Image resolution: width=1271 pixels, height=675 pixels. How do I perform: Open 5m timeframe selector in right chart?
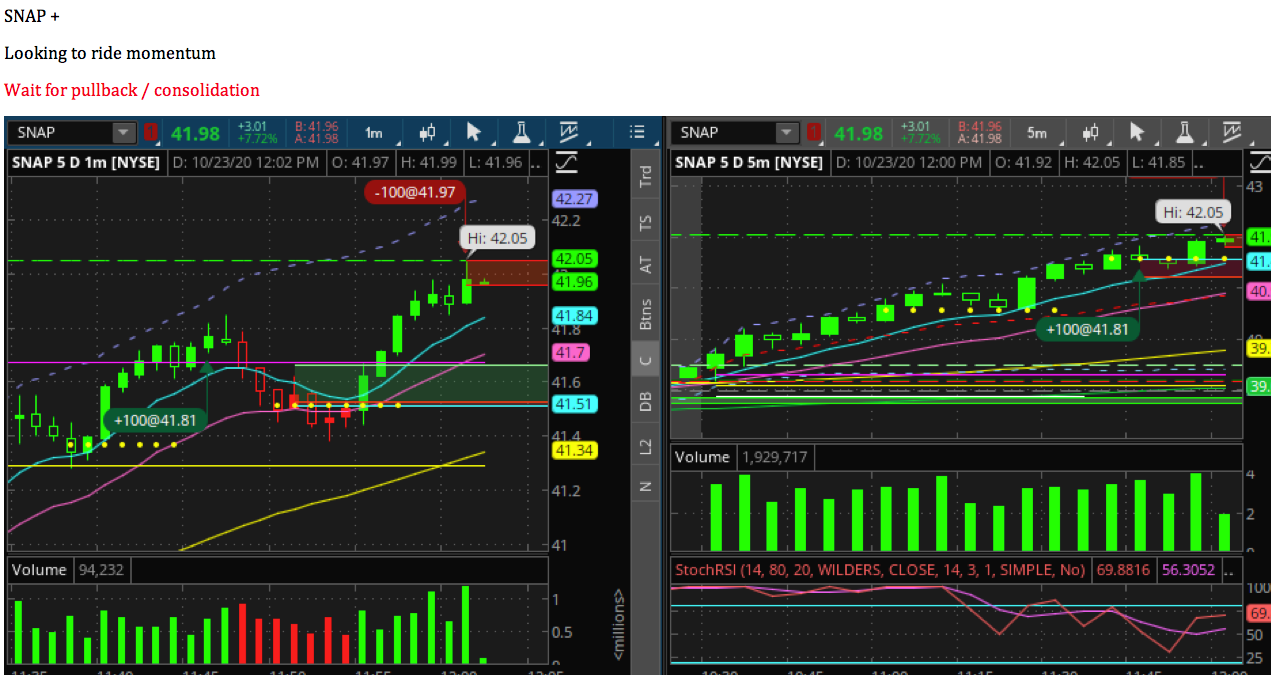[1037, 132]
